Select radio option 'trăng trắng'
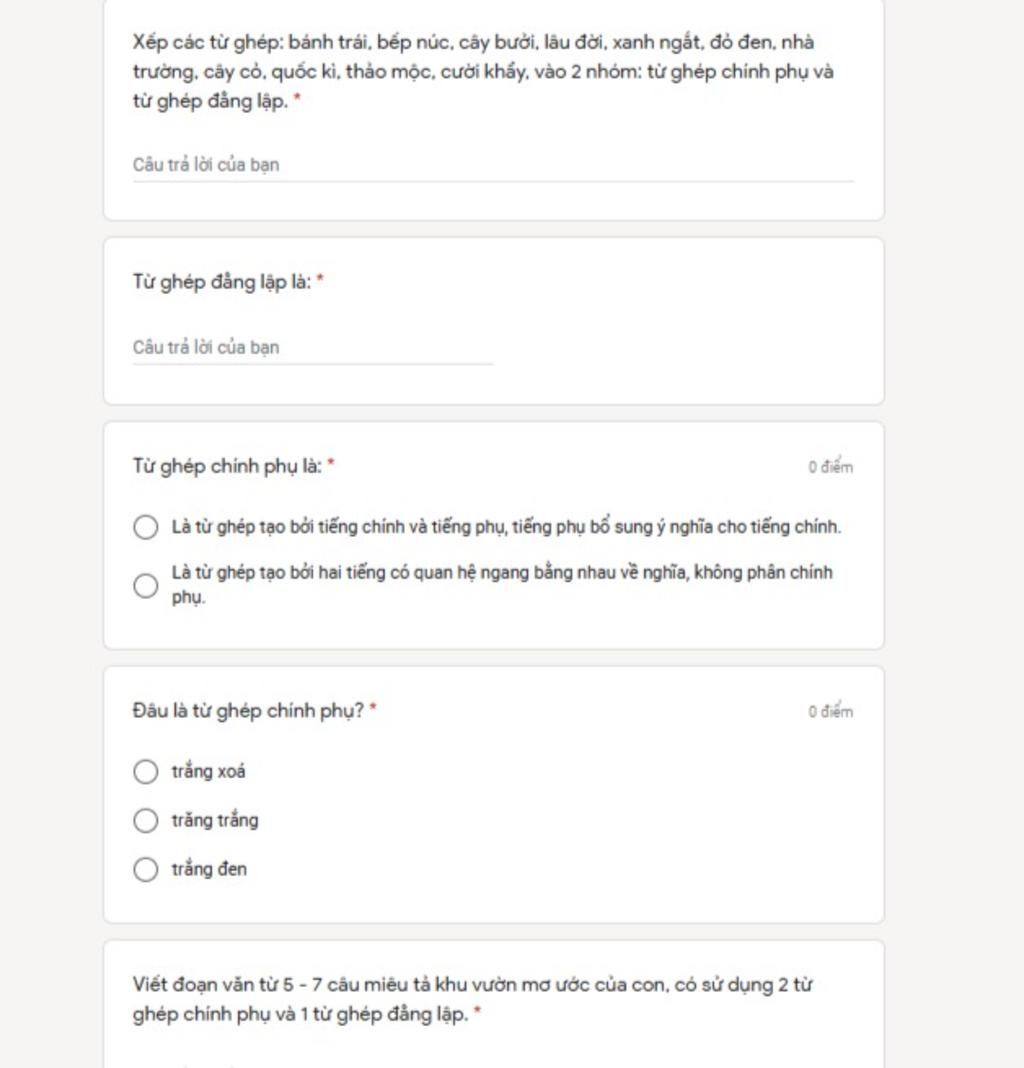This screenshot has width=1024, height=1068. pos(145,821)
